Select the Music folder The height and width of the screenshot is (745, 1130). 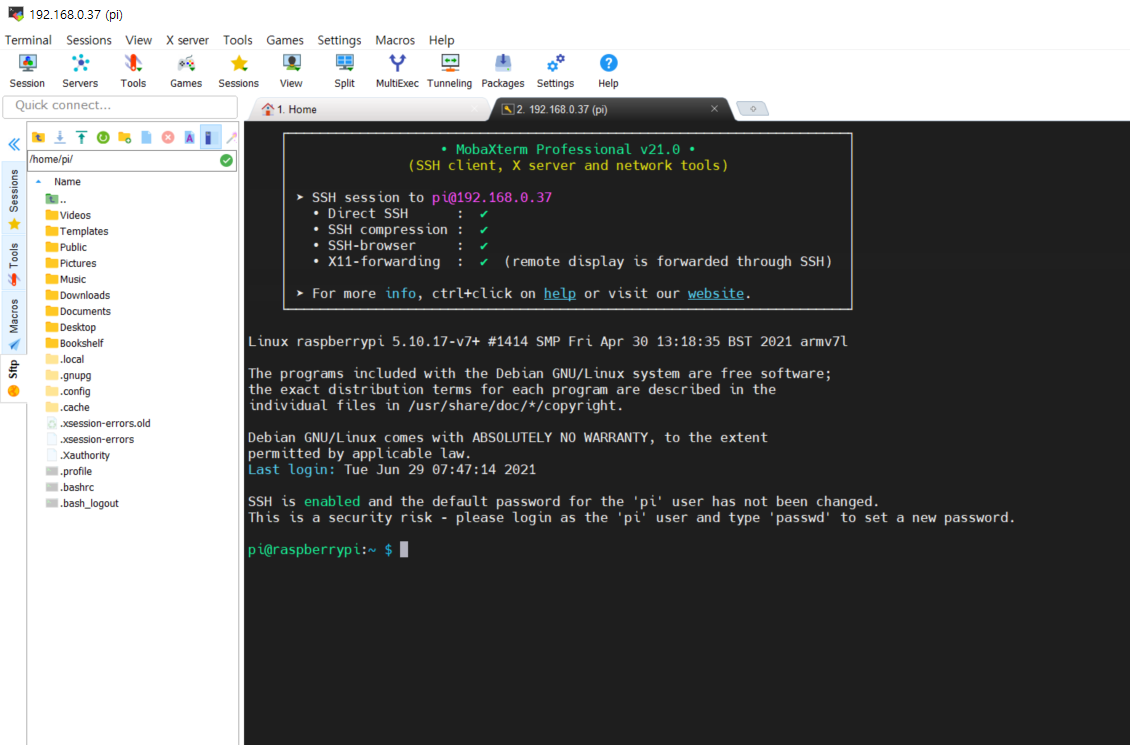click(66, 280)
